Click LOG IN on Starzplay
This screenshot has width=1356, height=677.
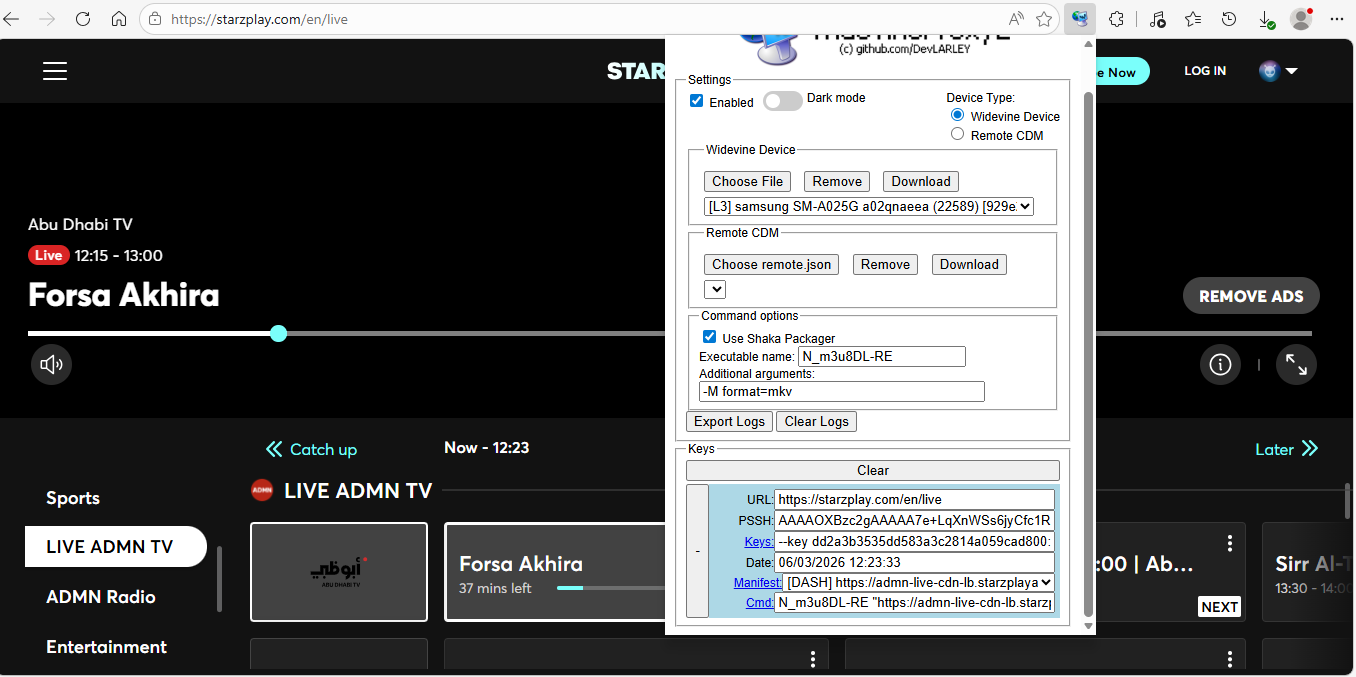(x=1205, y=71)
